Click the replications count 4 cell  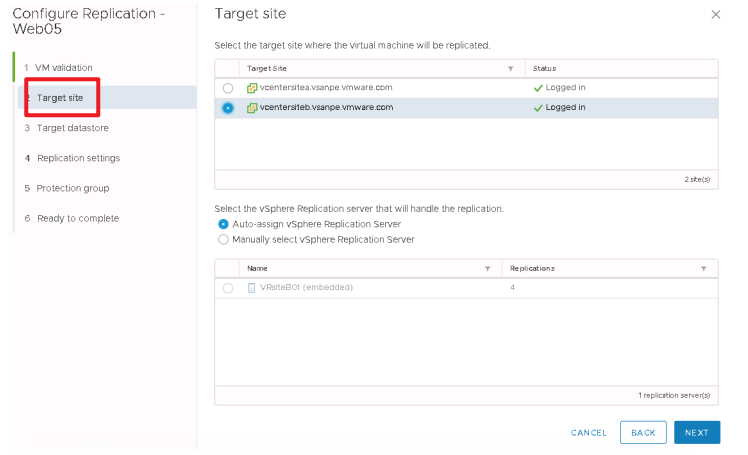click(512, 288)
